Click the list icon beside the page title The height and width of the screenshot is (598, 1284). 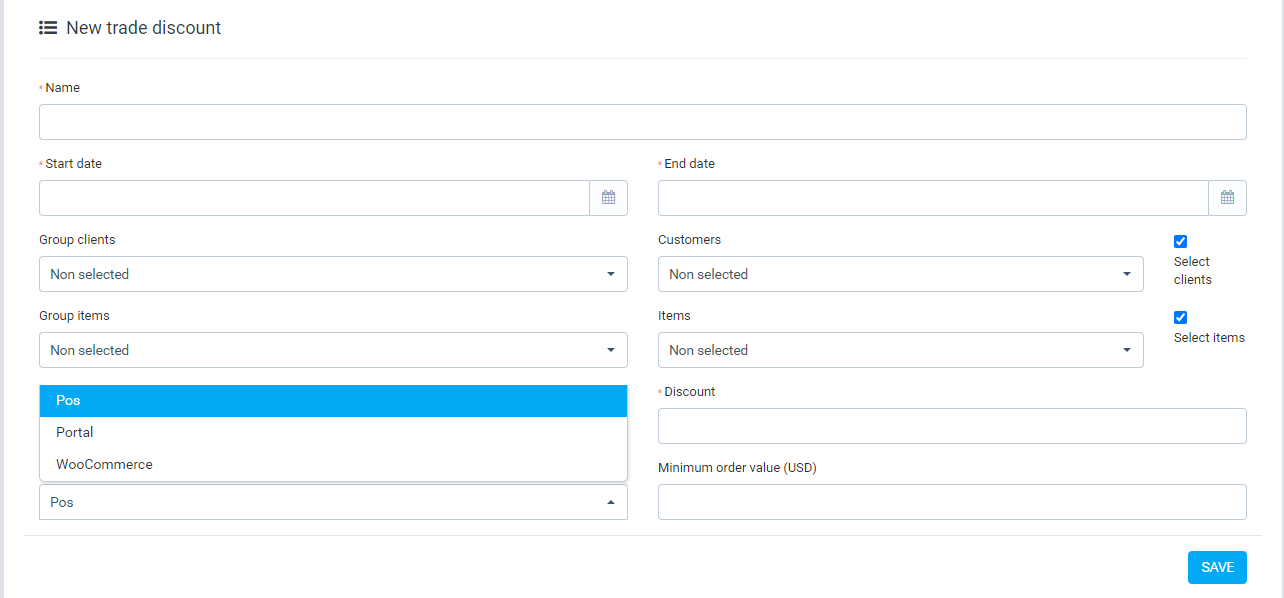pyautogui.click(x=48, y=27)
